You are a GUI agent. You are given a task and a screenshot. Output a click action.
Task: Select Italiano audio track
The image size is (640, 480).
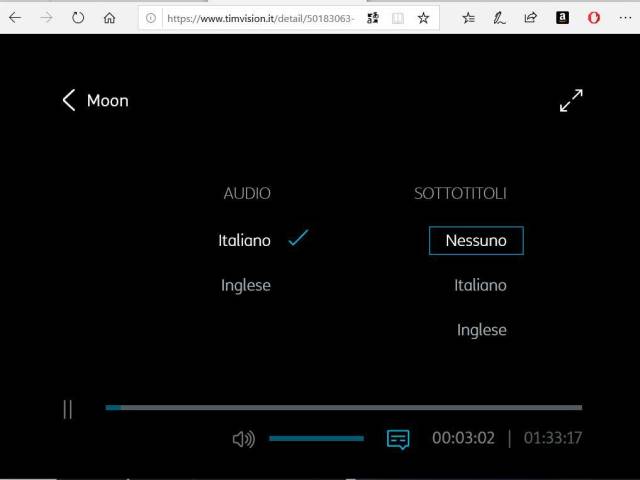245,240
